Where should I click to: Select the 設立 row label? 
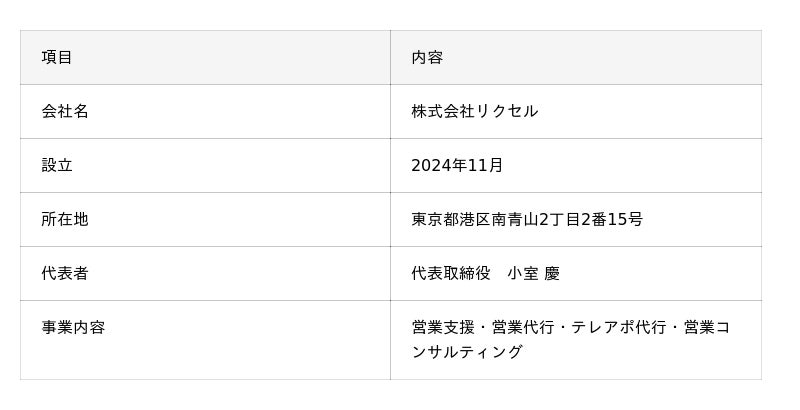(x=57, y=165)
